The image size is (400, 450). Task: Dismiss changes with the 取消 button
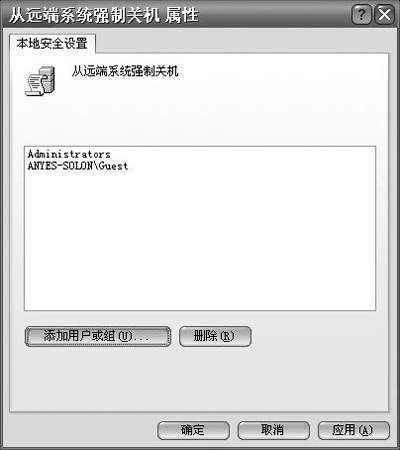(273, 430)
